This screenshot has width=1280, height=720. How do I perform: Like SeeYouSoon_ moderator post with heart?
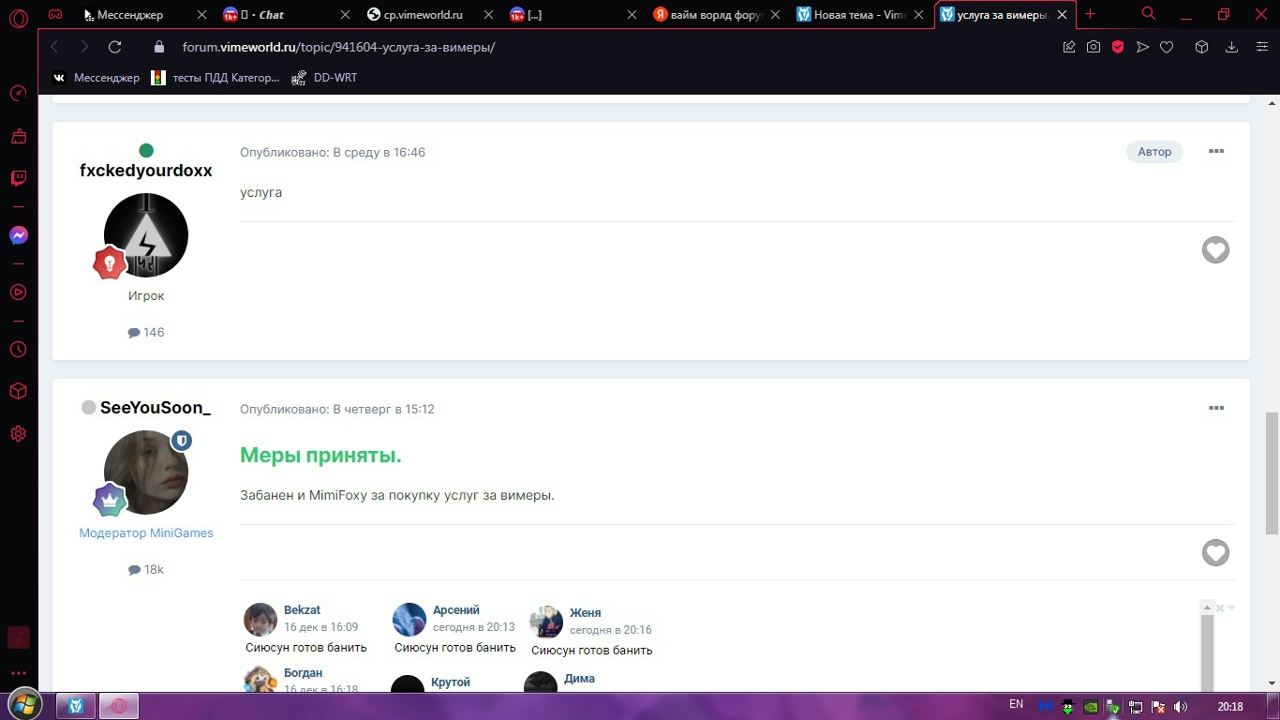coord(1215,553)
